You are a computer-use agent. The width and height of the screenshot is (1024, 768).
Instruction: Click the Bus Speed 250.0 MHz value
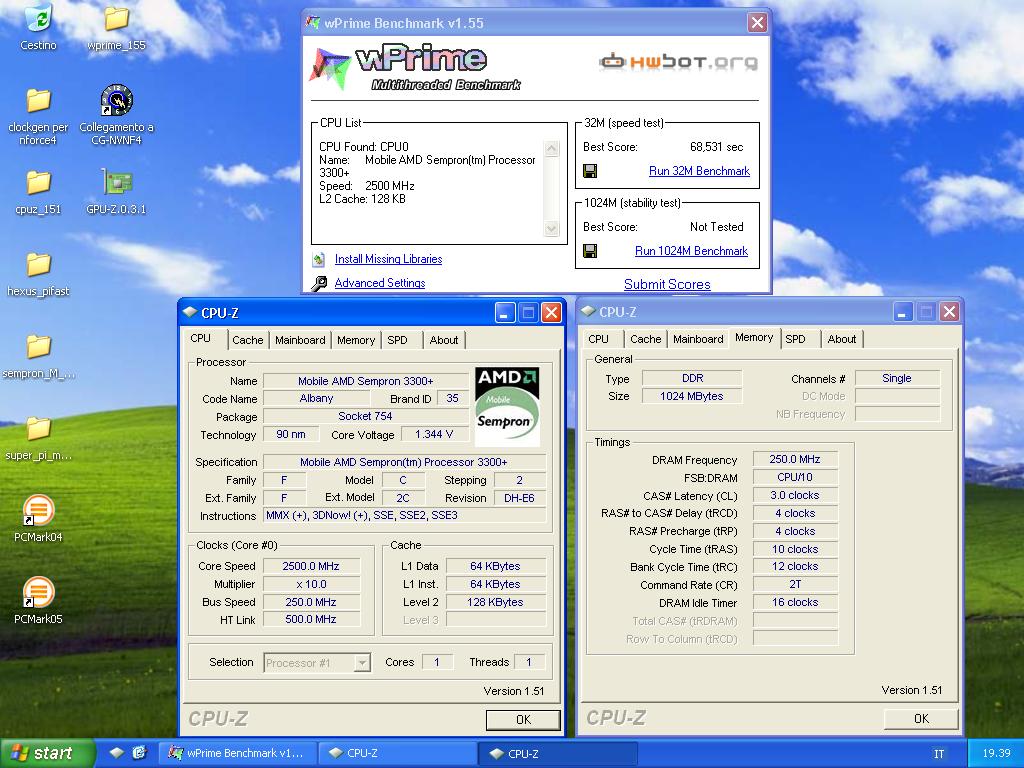311,602
